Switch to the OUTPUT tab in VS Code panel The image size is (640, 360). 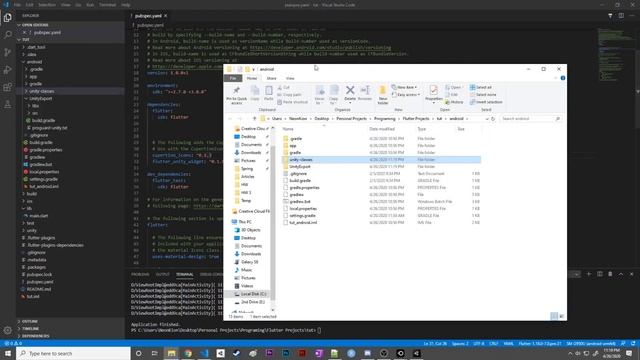point(162,274)
